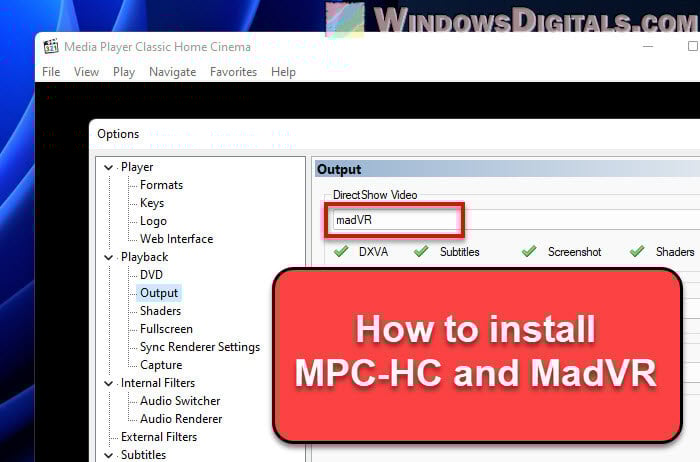This screenshot has width=700, height=462.
Task: Collapse the Subtitles tree node
Action: coord(108,455)
